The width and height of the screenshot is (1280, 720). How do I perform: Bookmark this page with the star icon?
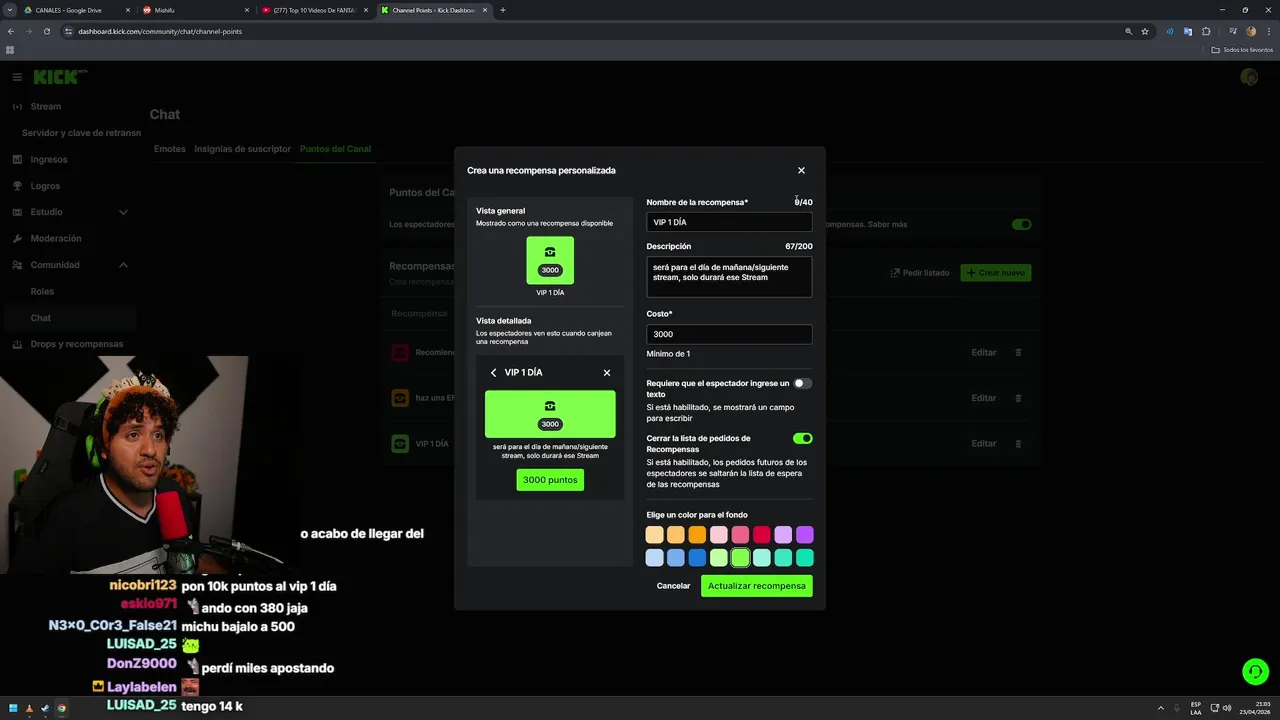[1145, 31]
